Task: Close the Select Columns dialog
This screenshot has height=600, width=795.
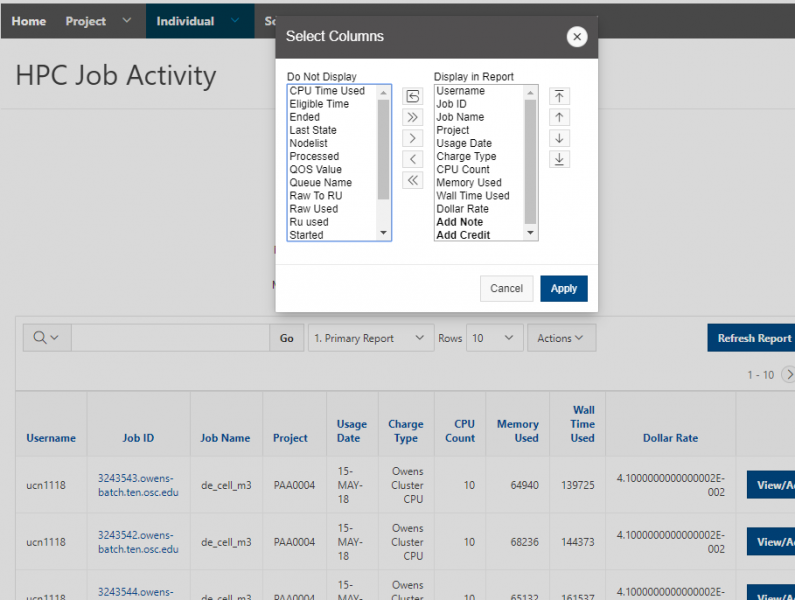Action: click(576, 37)
